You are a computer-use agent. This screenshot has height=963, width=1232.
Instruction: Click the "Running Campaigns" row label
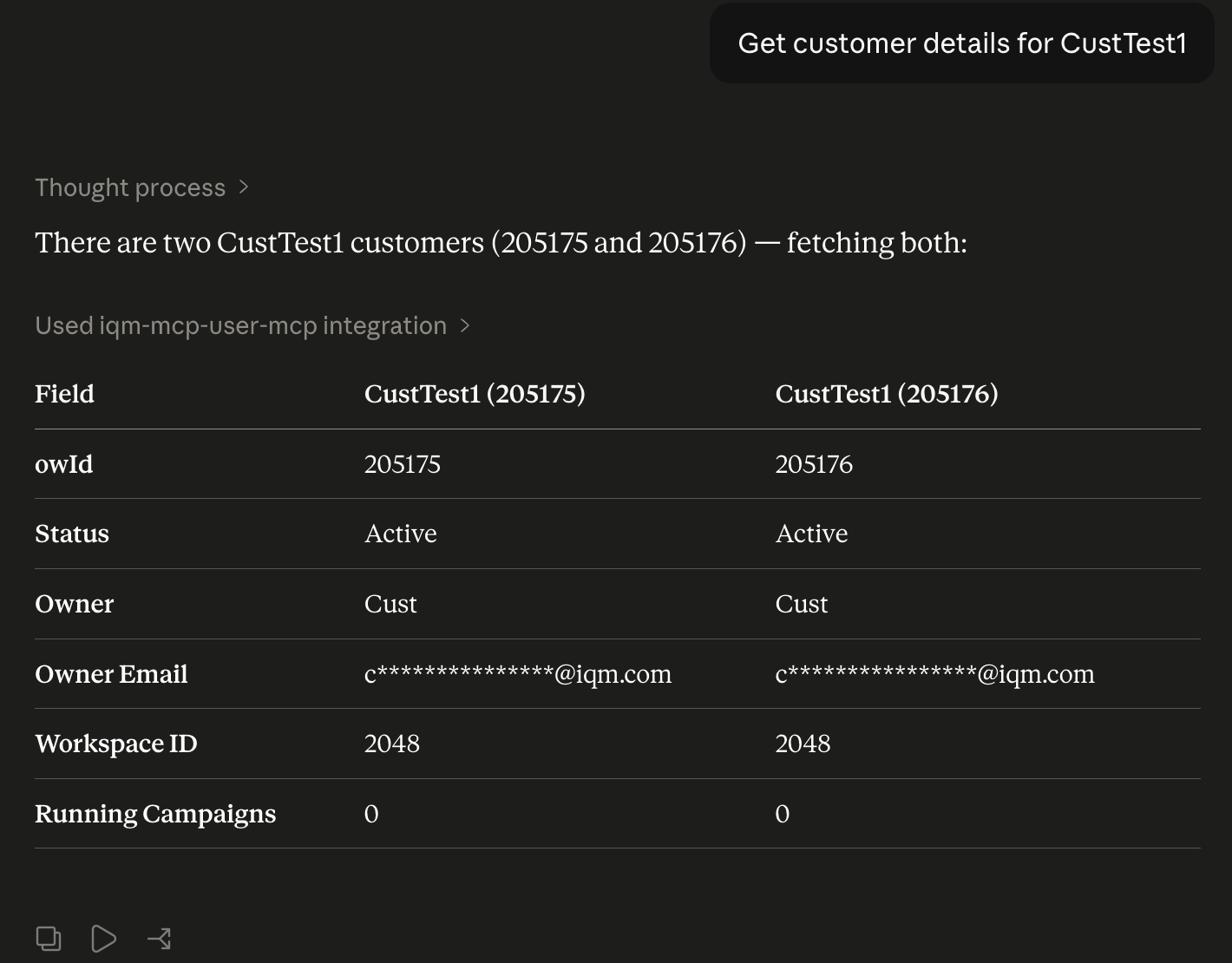pyautogui.click(x=155, y=814)
